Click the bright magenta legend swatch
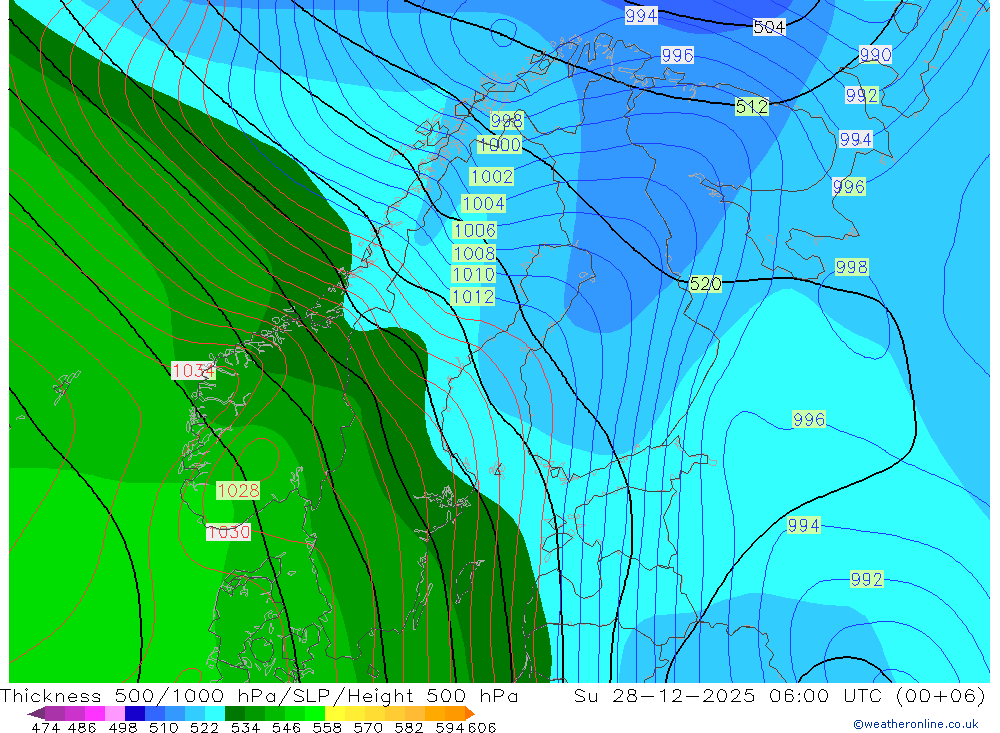This screenshot has height=733, width=1000. coord(95,713)
